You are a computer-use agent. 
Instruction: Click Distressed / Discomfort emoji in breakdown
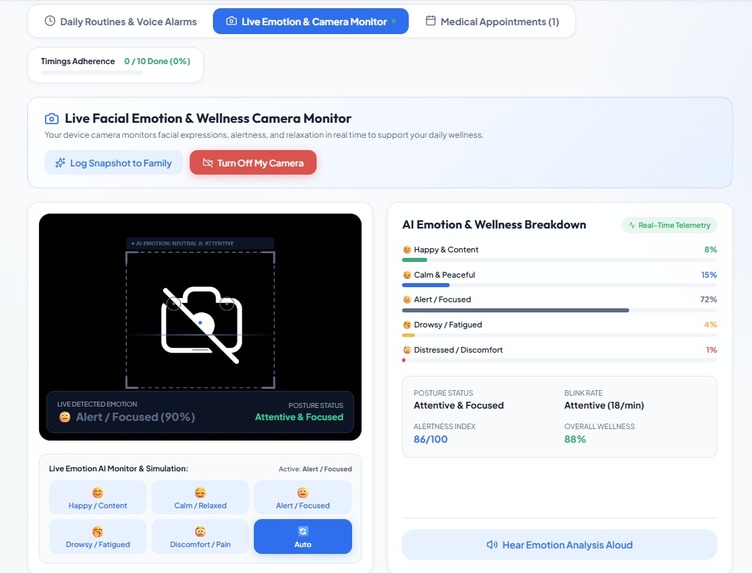[407, 350]
